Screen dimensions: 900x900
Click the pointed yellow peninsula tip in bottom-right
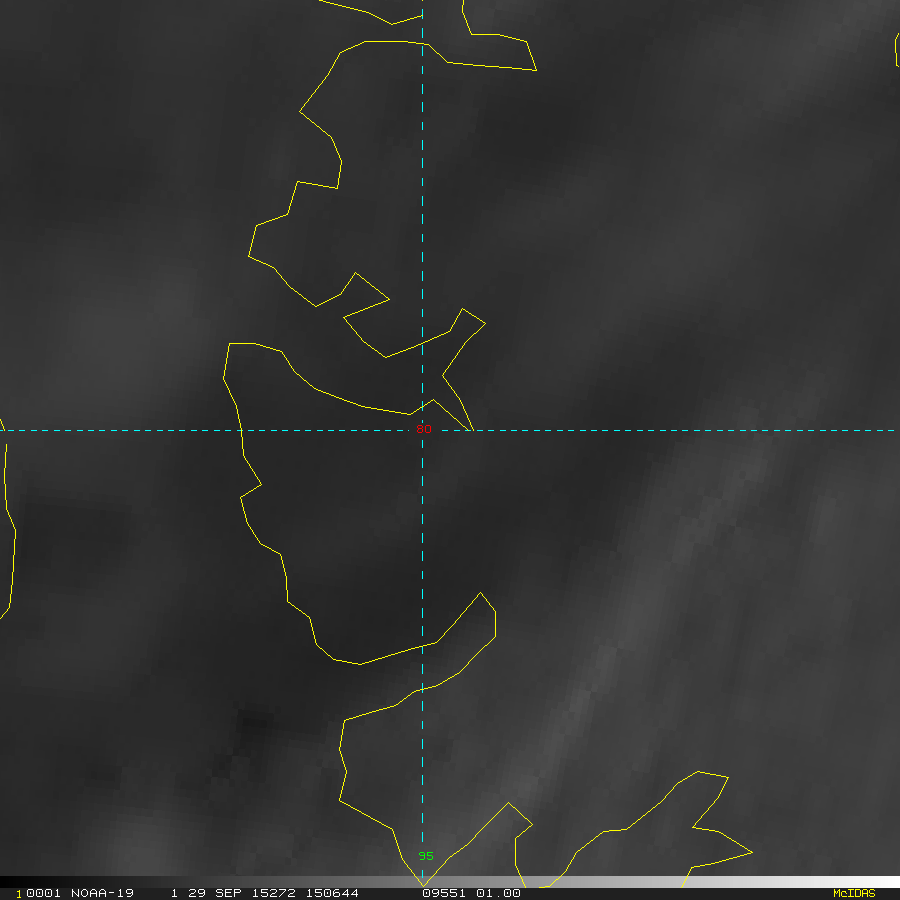(x=751, y=853)
